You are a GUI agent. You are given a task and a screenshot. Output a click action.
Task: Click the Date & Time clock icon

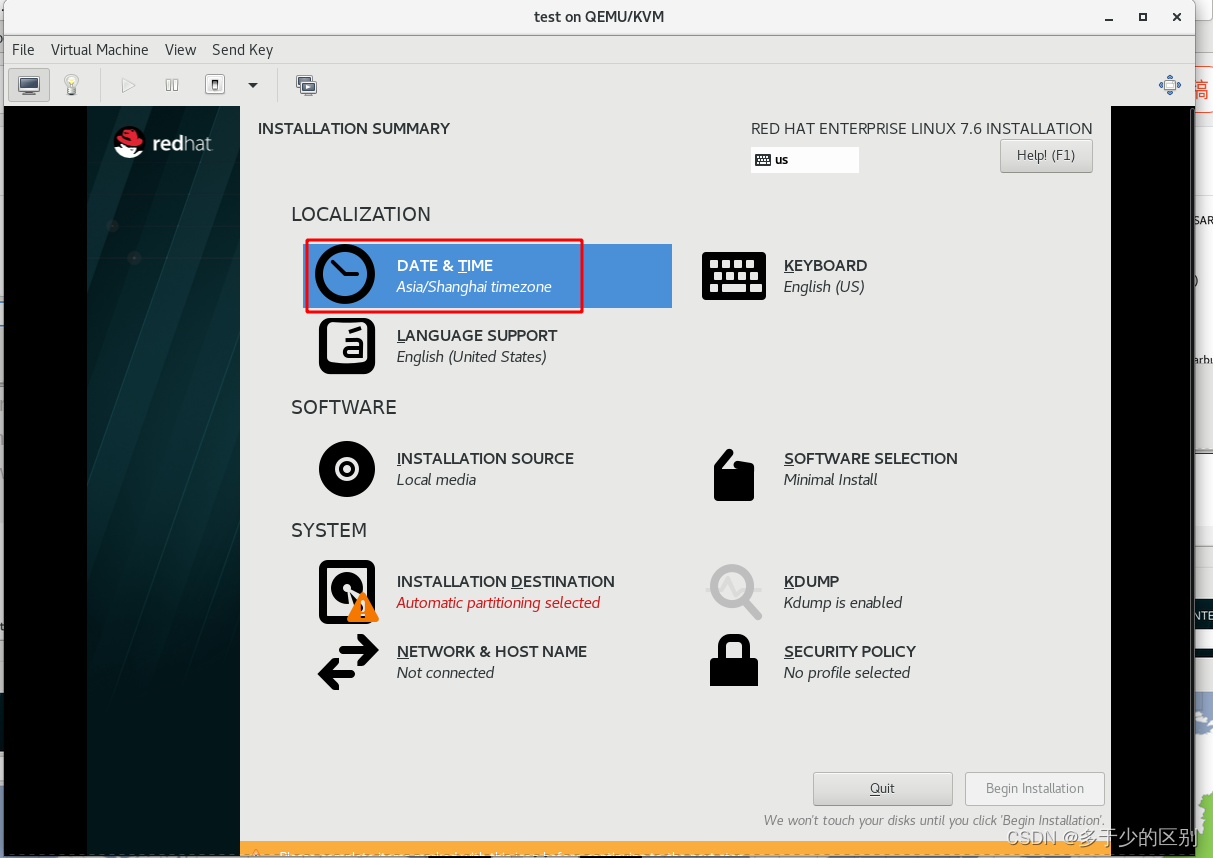(345, 275)
